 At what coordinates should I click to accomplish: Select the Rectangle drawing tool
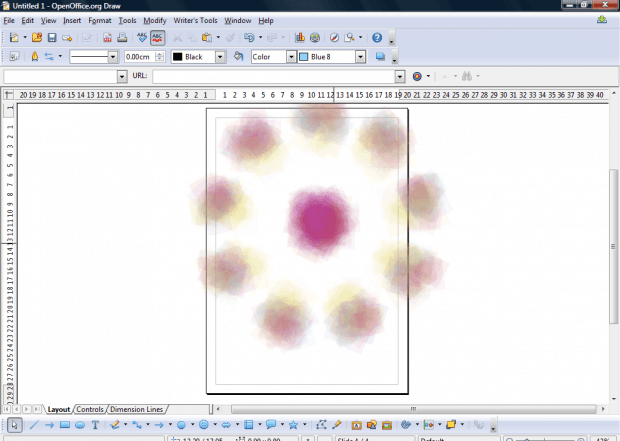64,425
